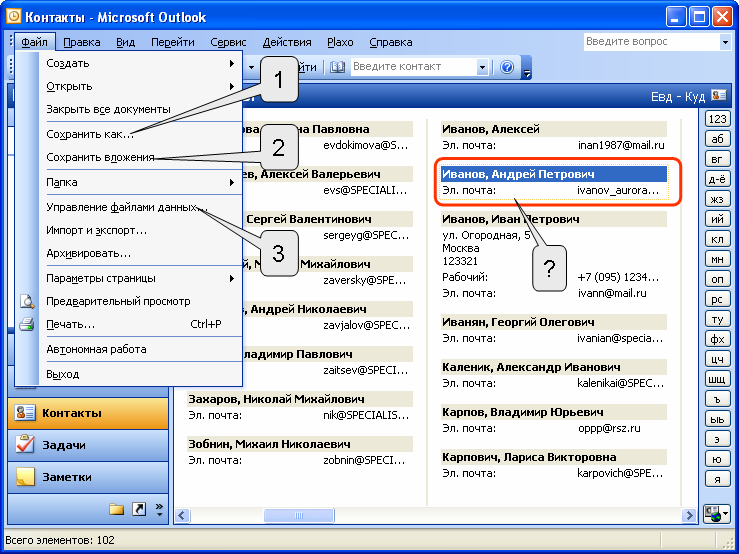Open the Действия menu

point(287,42)
